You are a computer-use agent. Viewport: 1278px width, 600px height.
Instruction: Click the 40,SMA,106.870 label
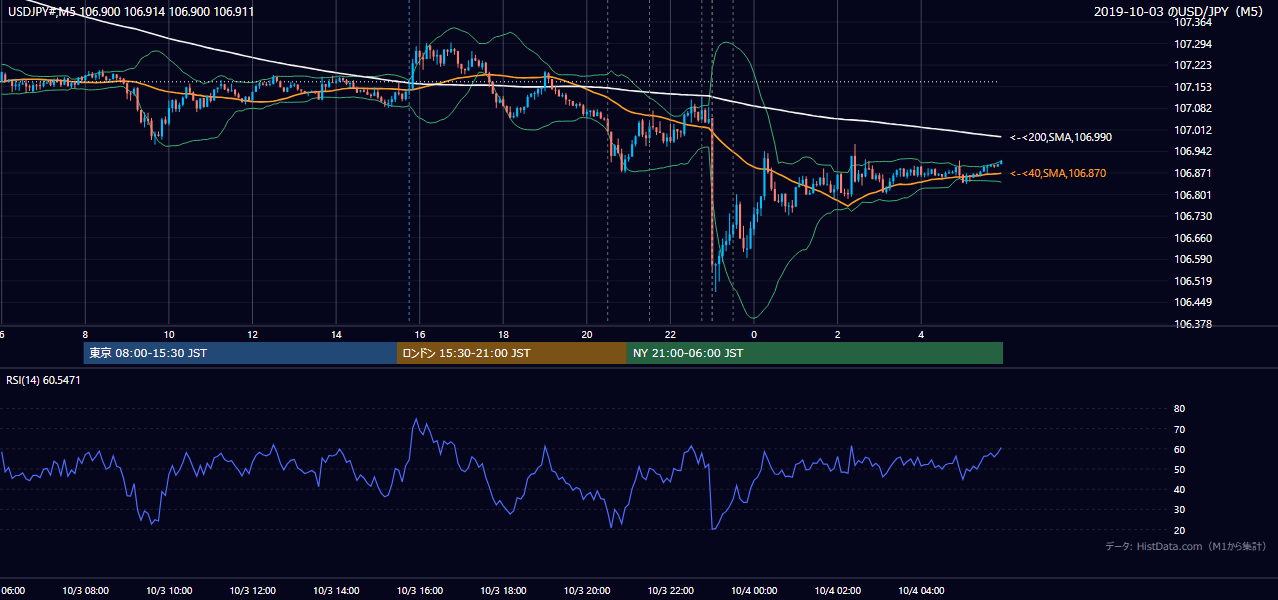(1058, 174)
